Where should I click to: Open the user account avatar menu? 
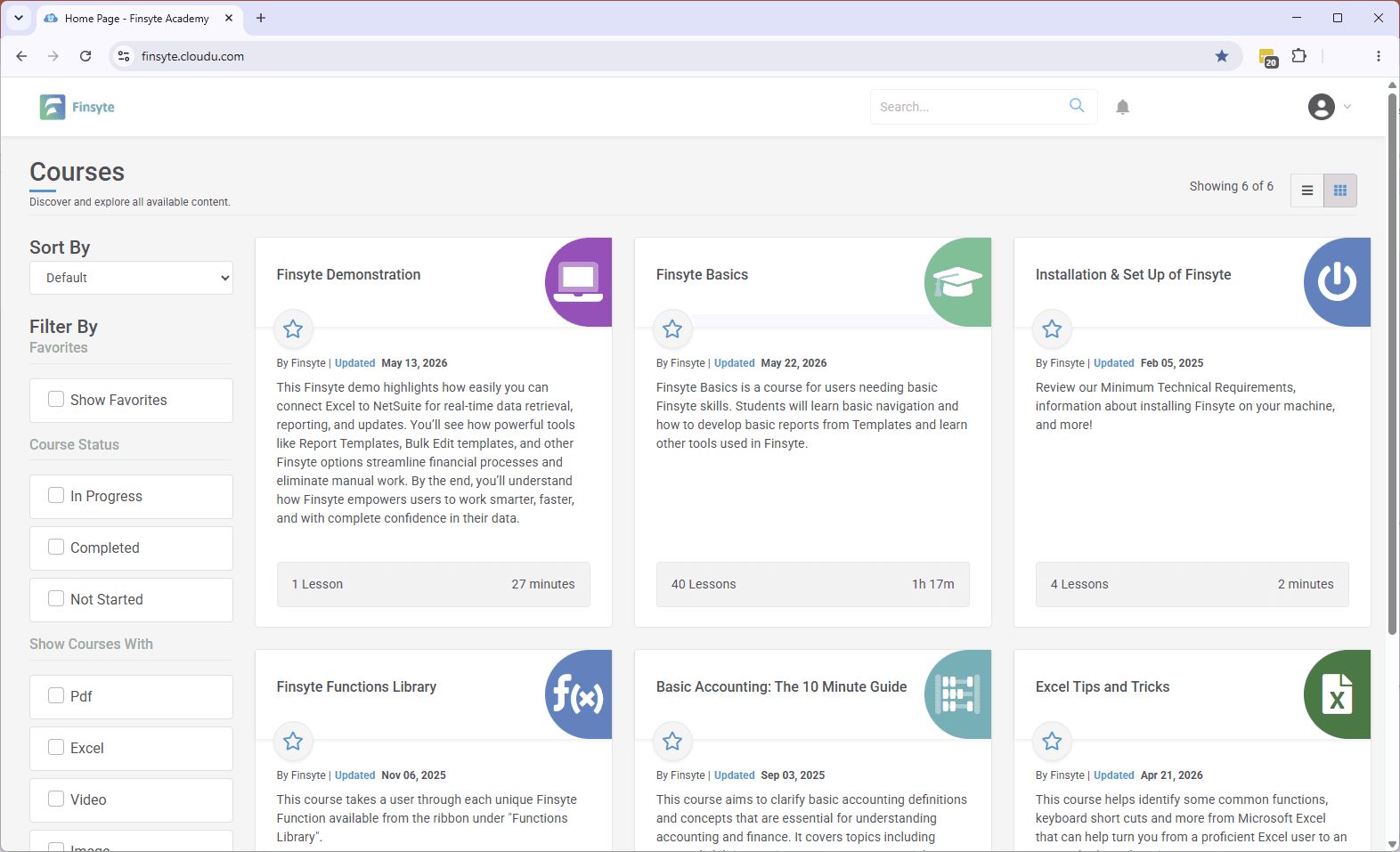click(1321, 107)
